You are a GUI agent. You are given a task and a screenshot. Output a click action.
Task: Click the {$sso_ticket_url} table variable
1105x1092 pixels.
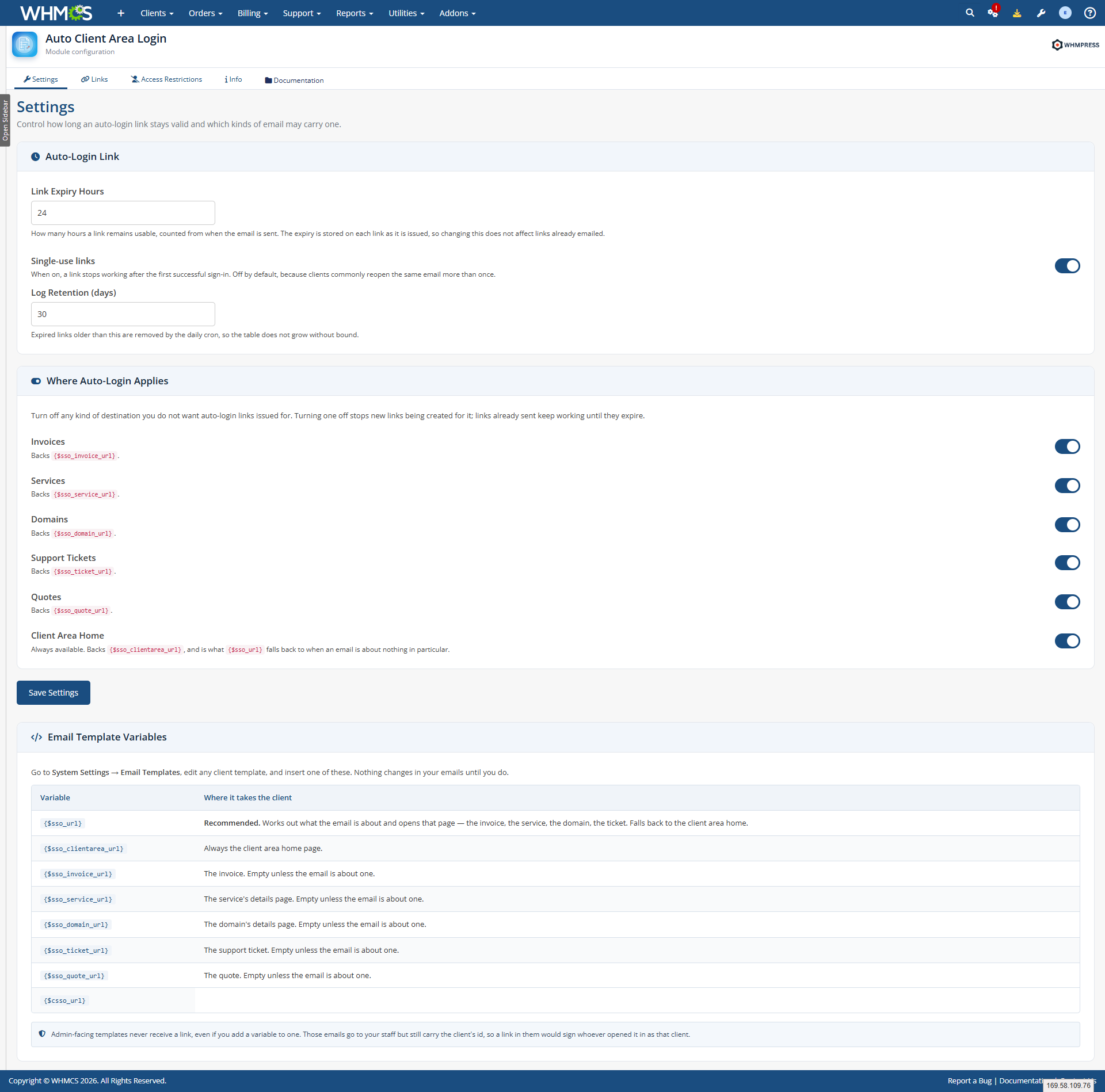(76, 950)
